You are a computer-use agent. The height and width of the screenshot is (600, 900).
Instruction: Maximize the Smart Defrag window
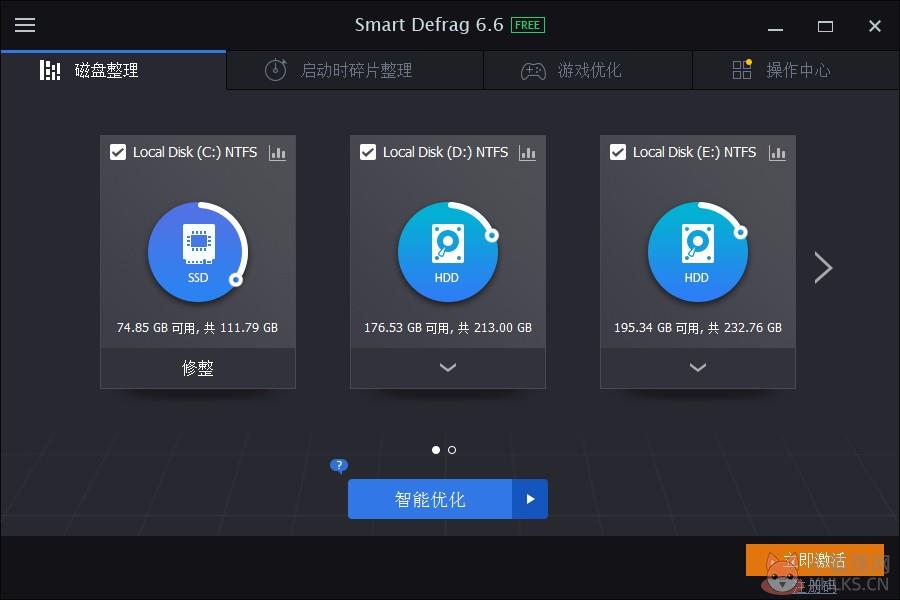coord(825,26)
